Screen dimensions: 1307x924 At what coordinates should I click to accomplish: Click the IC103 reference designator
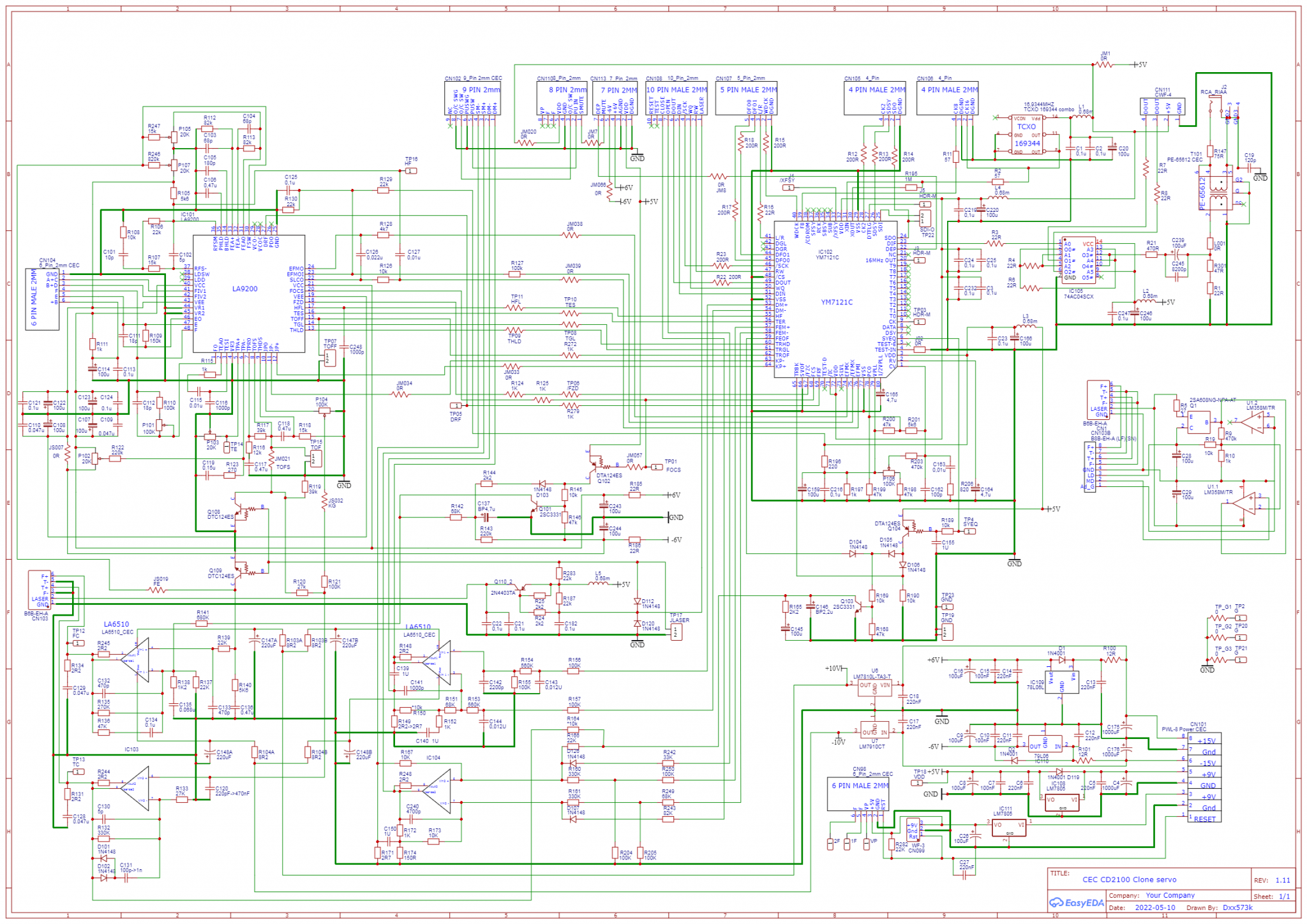(131, 749)
